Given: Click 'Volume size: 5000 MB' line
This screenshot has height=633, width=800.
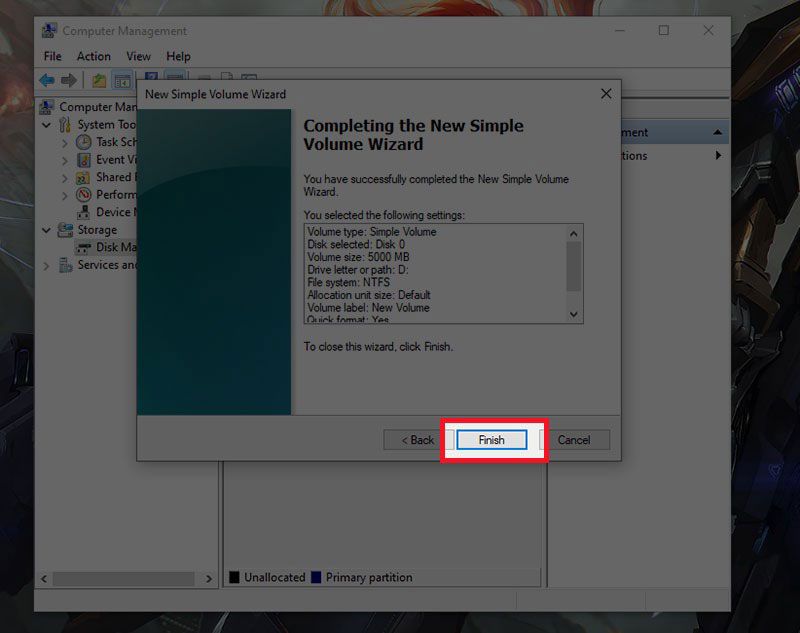Looking at the screenshot, I should 358,257.
